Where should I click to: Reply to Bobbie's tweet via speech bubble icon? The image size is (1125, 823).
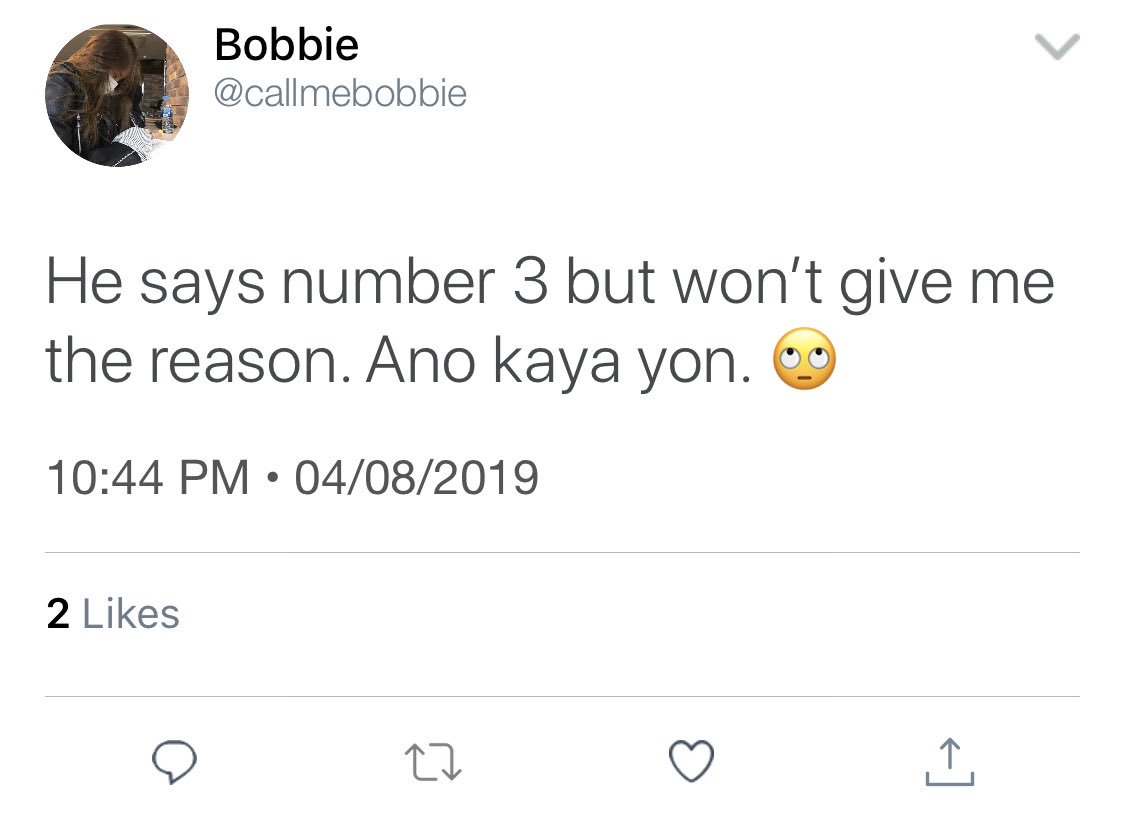point(174,761)
